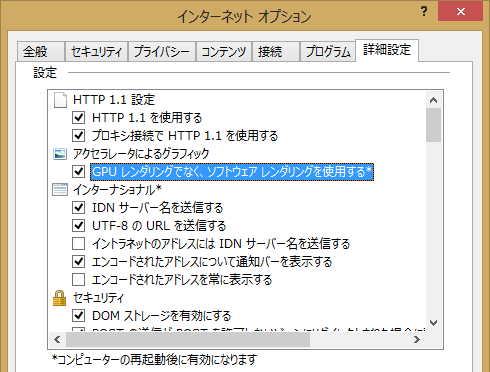
Task: Switch to the 全般 tab
Action: click(x=41, y=52)
